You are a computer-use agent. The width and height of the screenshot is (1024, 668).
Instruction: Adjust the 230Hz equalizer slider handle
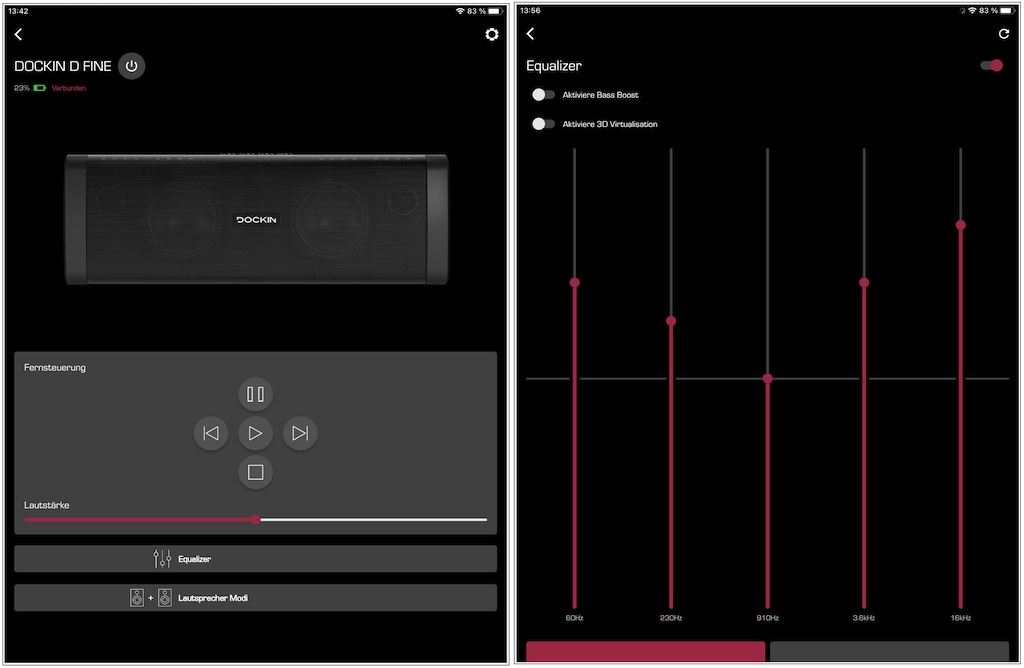pyautogui.click(x=671, y=321)
